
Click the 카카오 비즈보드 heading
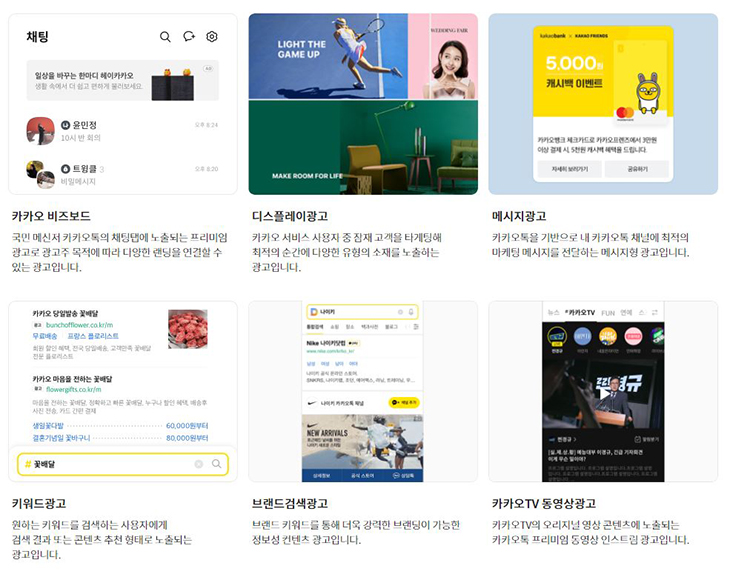point(51,216)
